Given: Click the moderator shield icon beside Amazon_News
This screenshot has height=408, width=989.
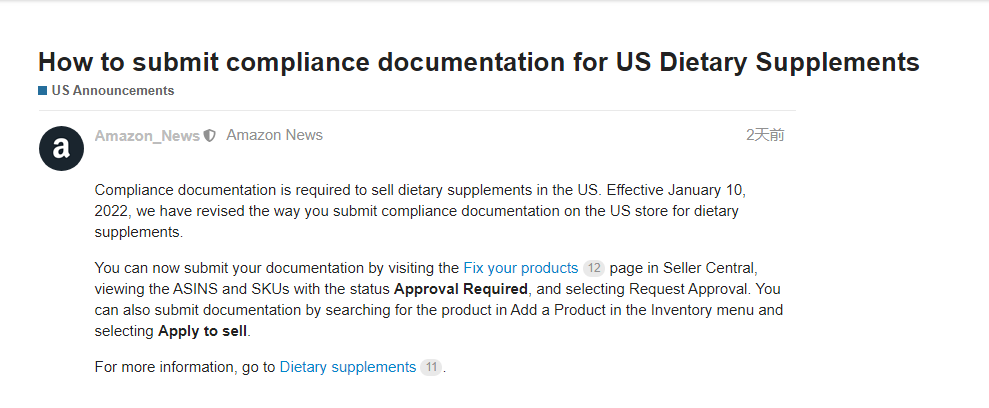Looking at the screenshot, I should pos(209,136).
